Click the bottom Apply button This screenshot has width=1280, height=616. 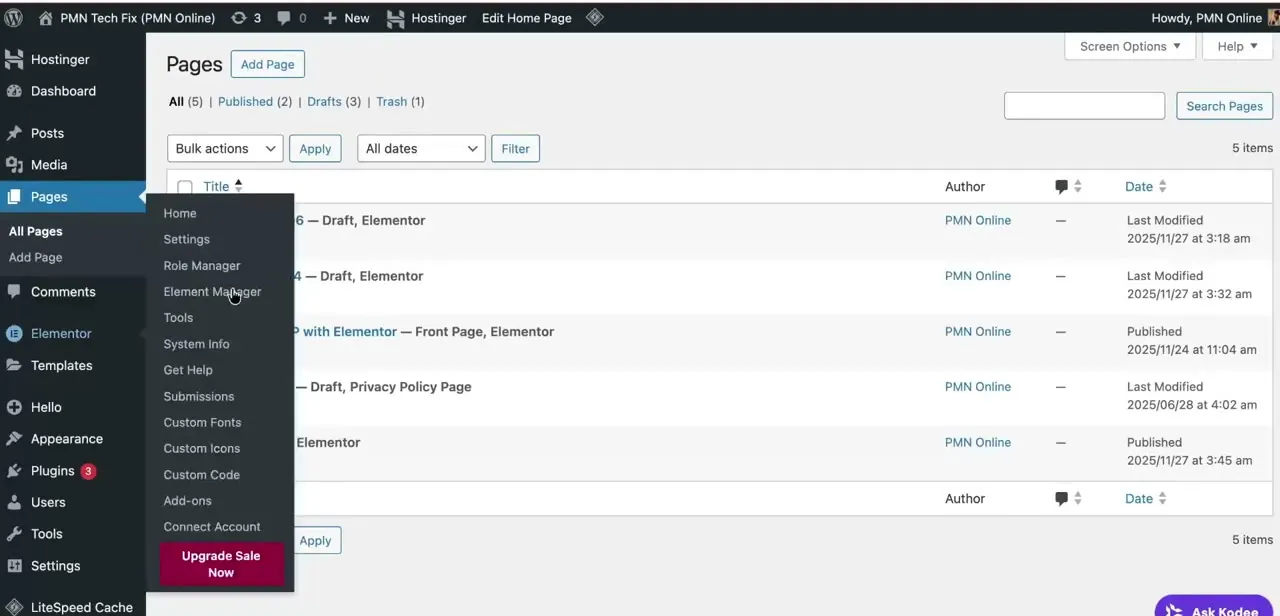[x=315, y=541]
